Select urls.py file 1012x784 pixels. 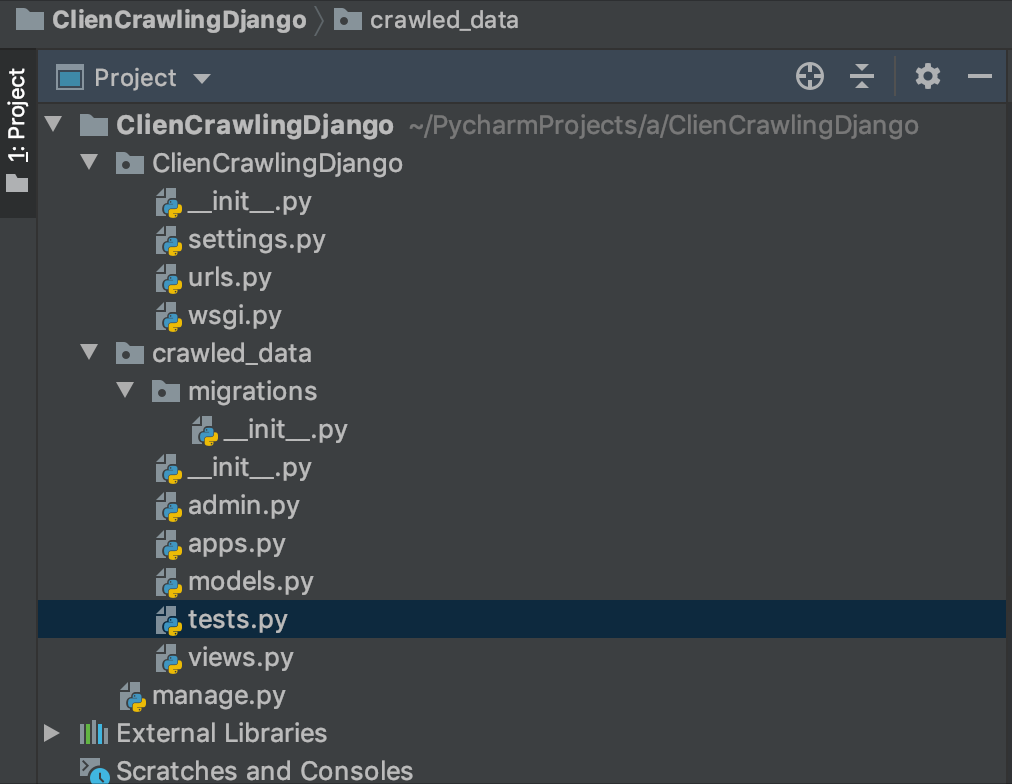pos(229,278)
